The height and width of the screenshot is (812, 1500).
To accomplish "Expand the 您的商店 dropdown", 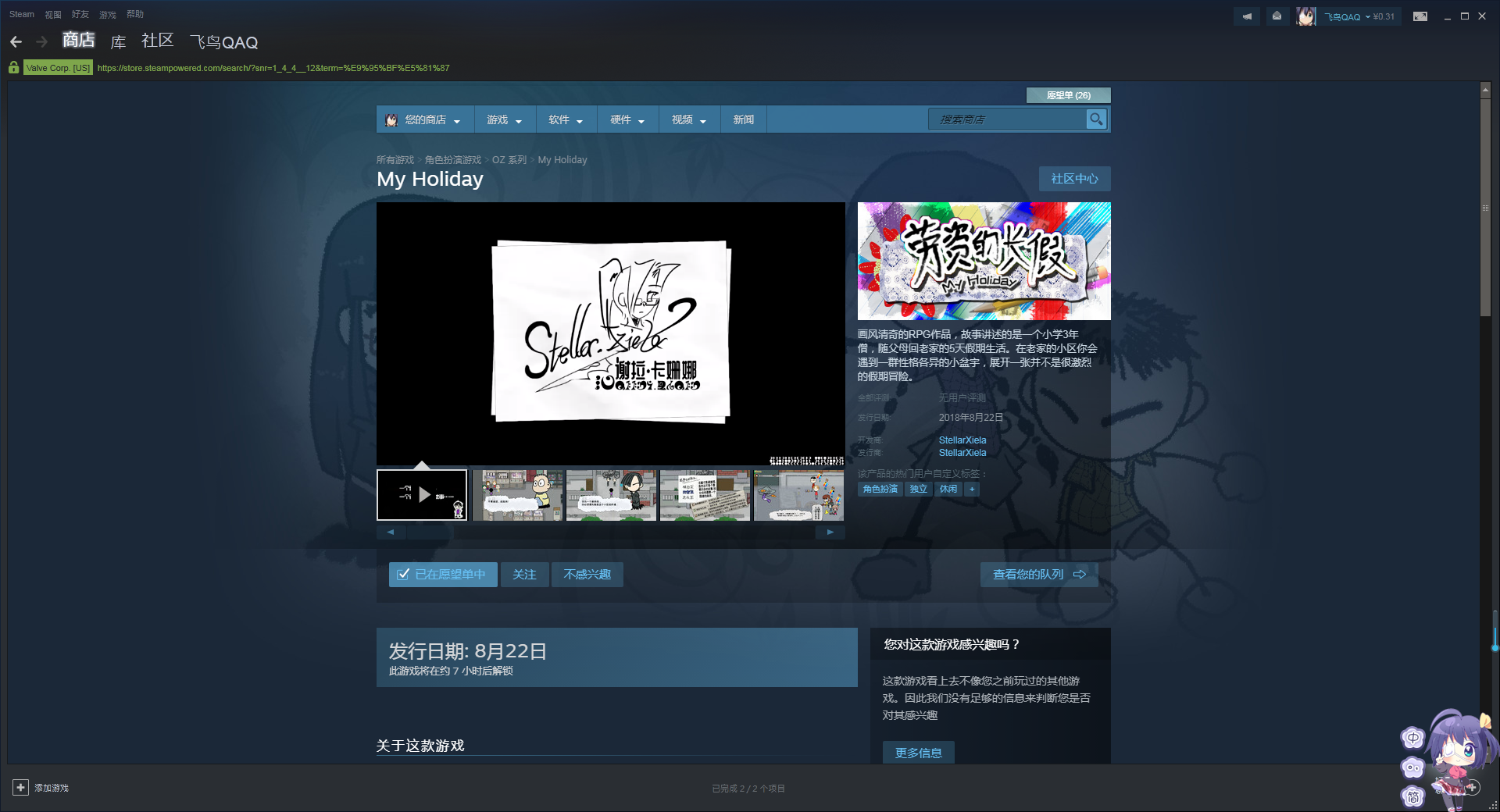I will tap(425, 119).
